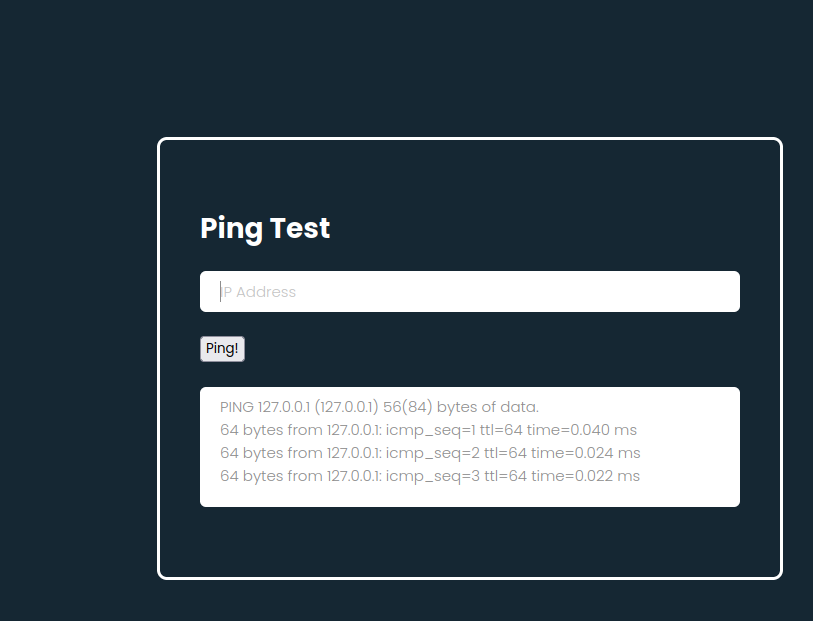Click the time=0.022 ms value
The image size is (813, 621).
coord(585,476)
